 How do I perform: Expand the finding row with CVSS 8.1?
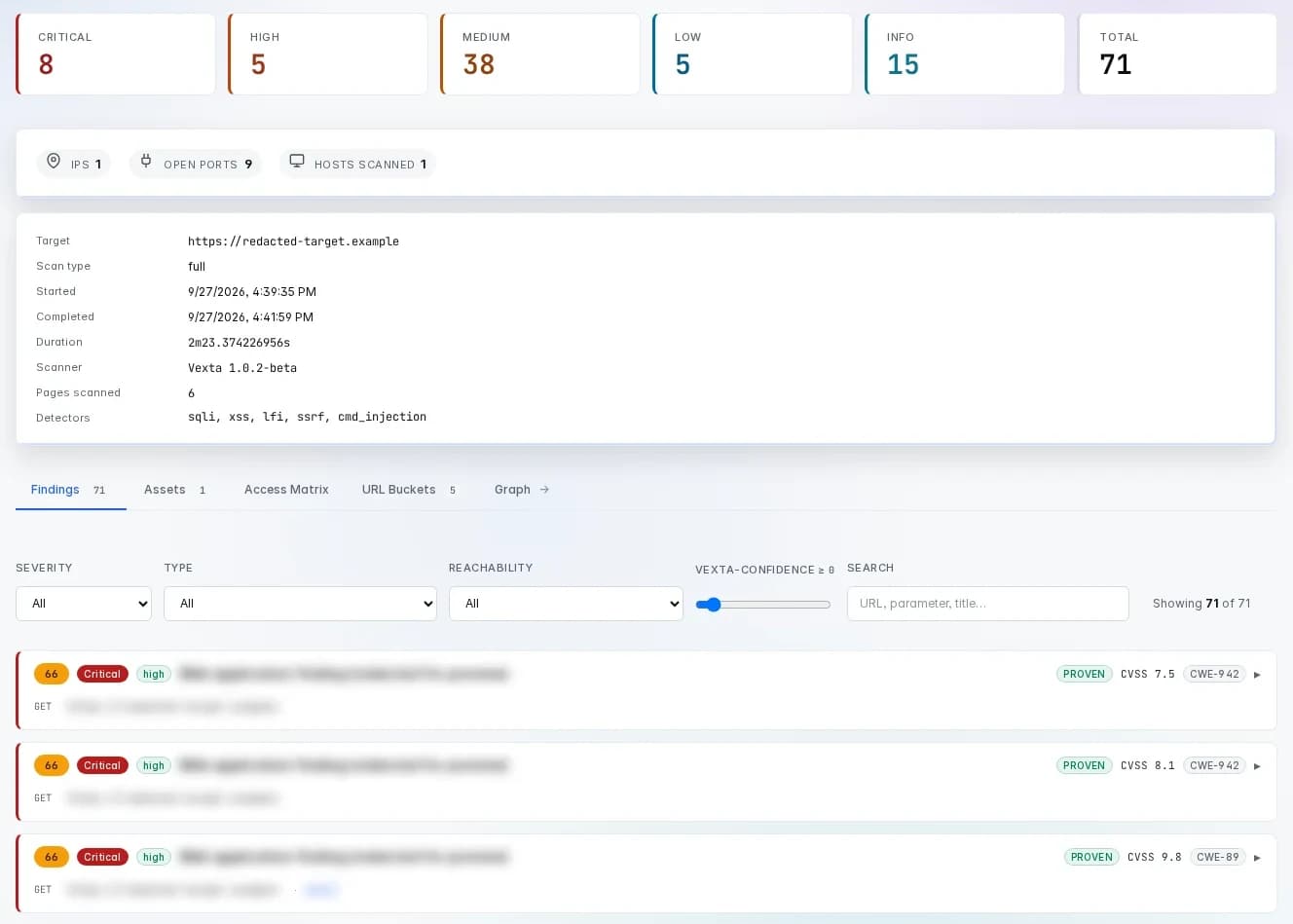click(x=1257, y=766)
